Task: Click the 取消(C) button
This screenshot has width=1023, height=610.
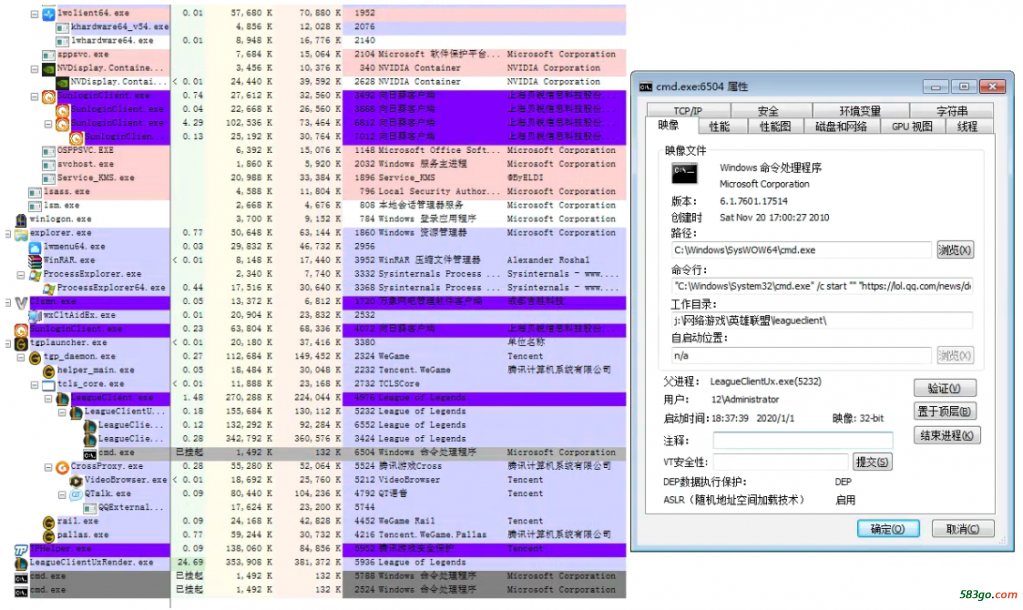Action: (962, 528)
